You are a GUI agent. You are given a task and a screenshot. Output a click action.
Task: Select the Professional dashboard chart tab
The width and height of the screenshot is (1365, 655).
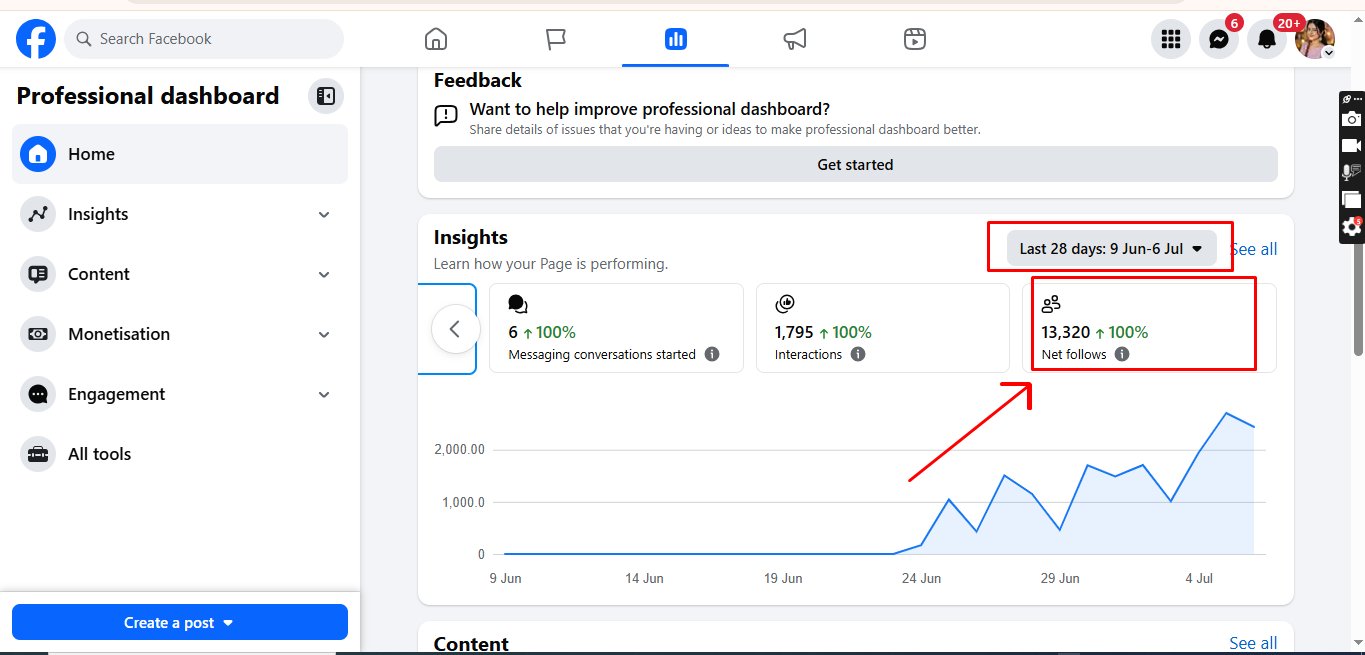click(675, 39)
